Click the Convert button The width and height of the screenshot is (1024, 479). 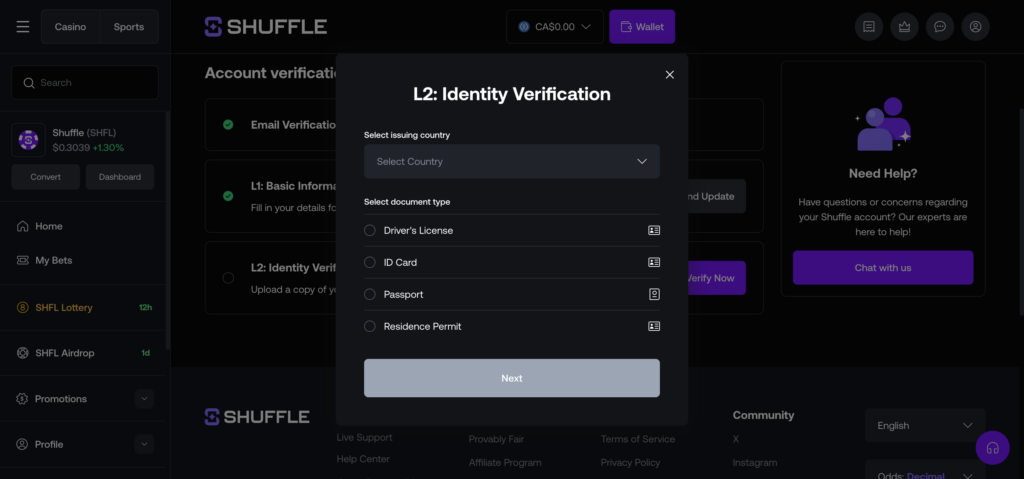pyautogui.click(x=46, y=177)
